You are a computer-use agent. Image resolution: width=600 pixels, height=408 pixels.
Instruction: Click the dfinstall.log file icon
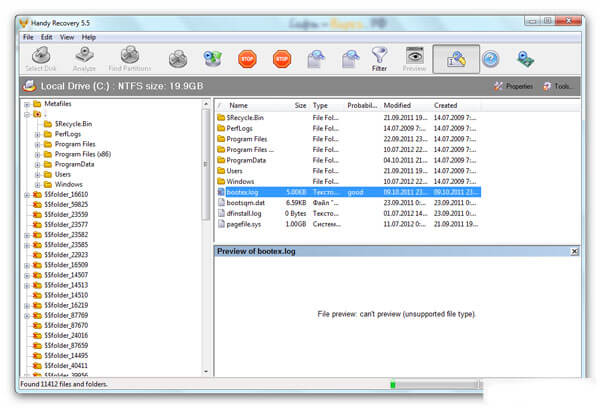(x=221, y=213)
